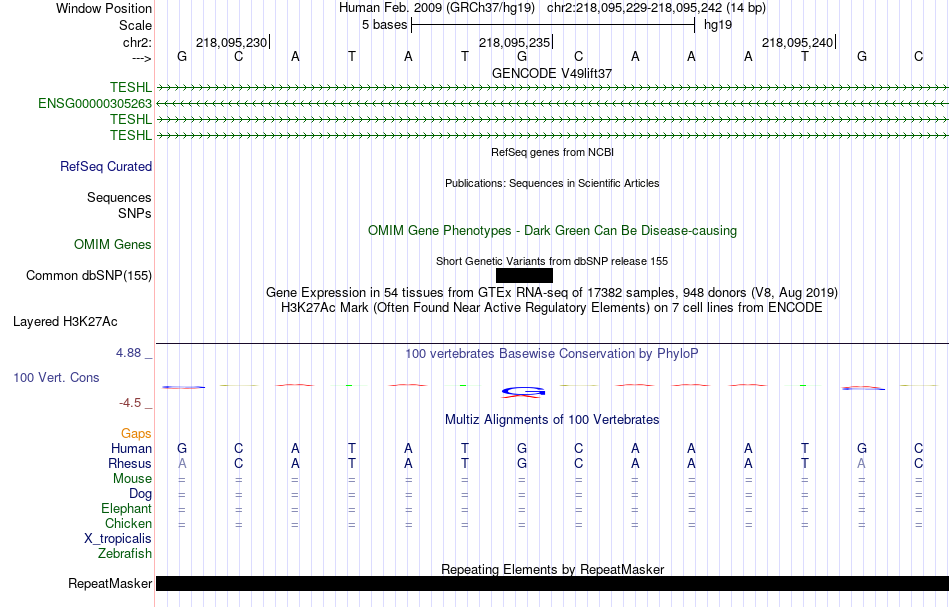The width and height of the screenshot is (950, 607).
Task: Click the Rhesus alignment row label
Action: pos(130,464)
